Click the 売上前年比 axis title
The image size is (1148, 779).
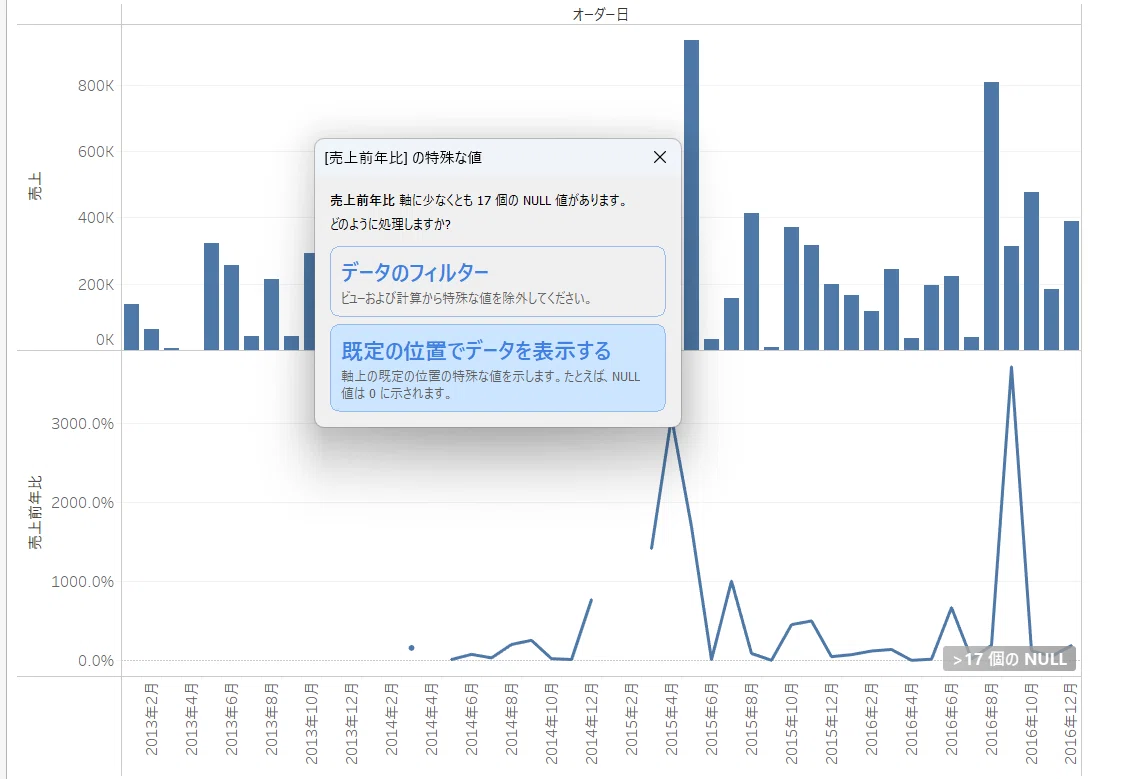pyautogui.click(x=35, y=512)
